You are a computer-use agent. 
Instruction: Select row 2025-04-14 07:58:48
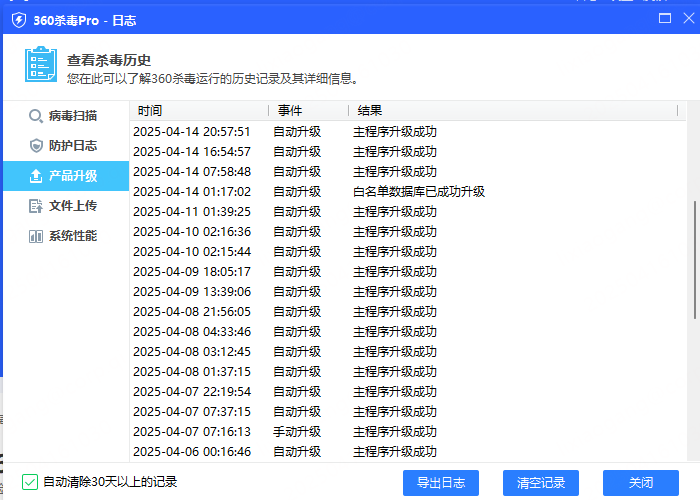pyautogui.click(x=408, y=172)
